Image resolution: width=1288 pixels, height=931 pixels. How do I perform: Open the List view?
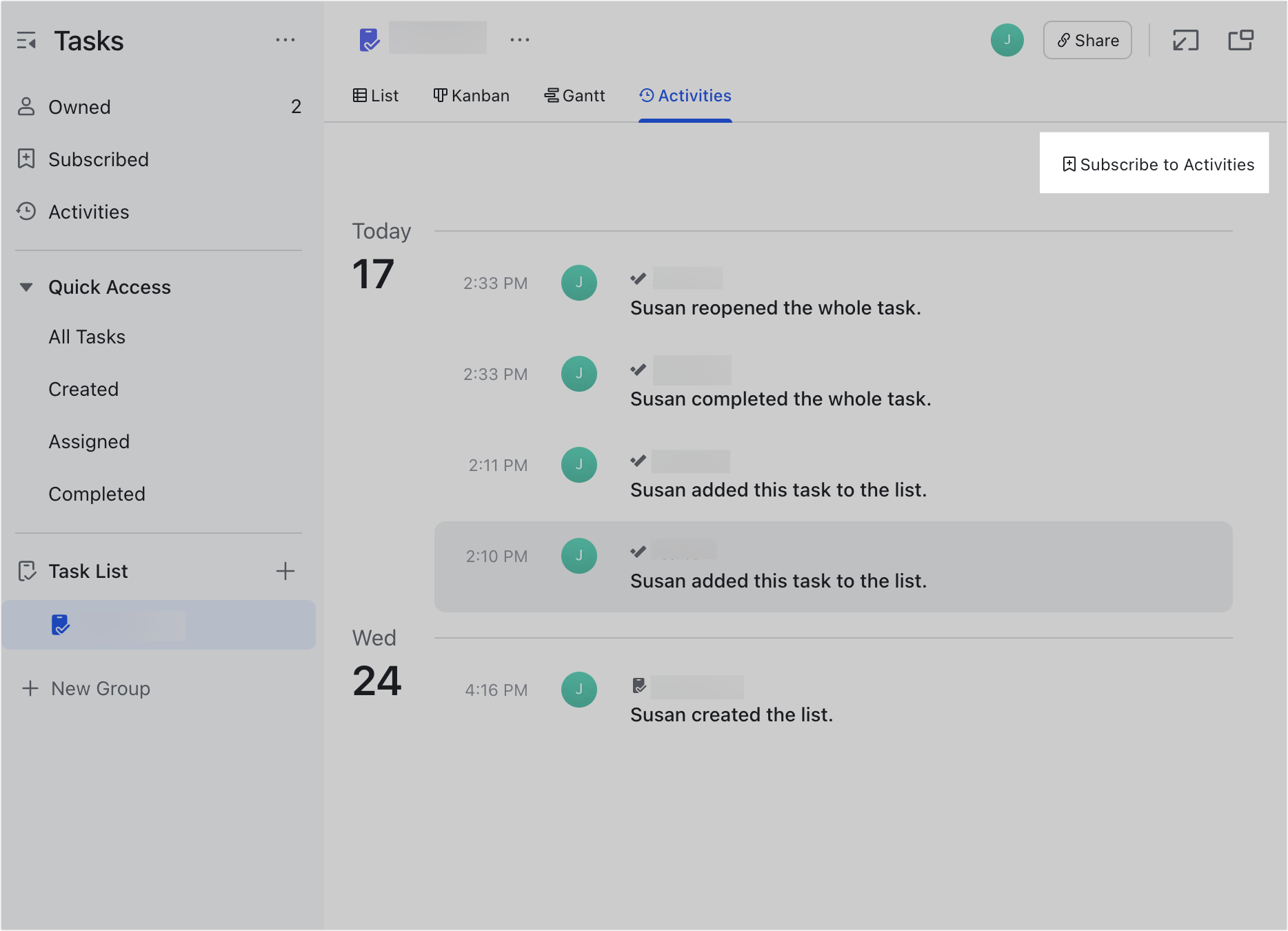click(376, 95)
